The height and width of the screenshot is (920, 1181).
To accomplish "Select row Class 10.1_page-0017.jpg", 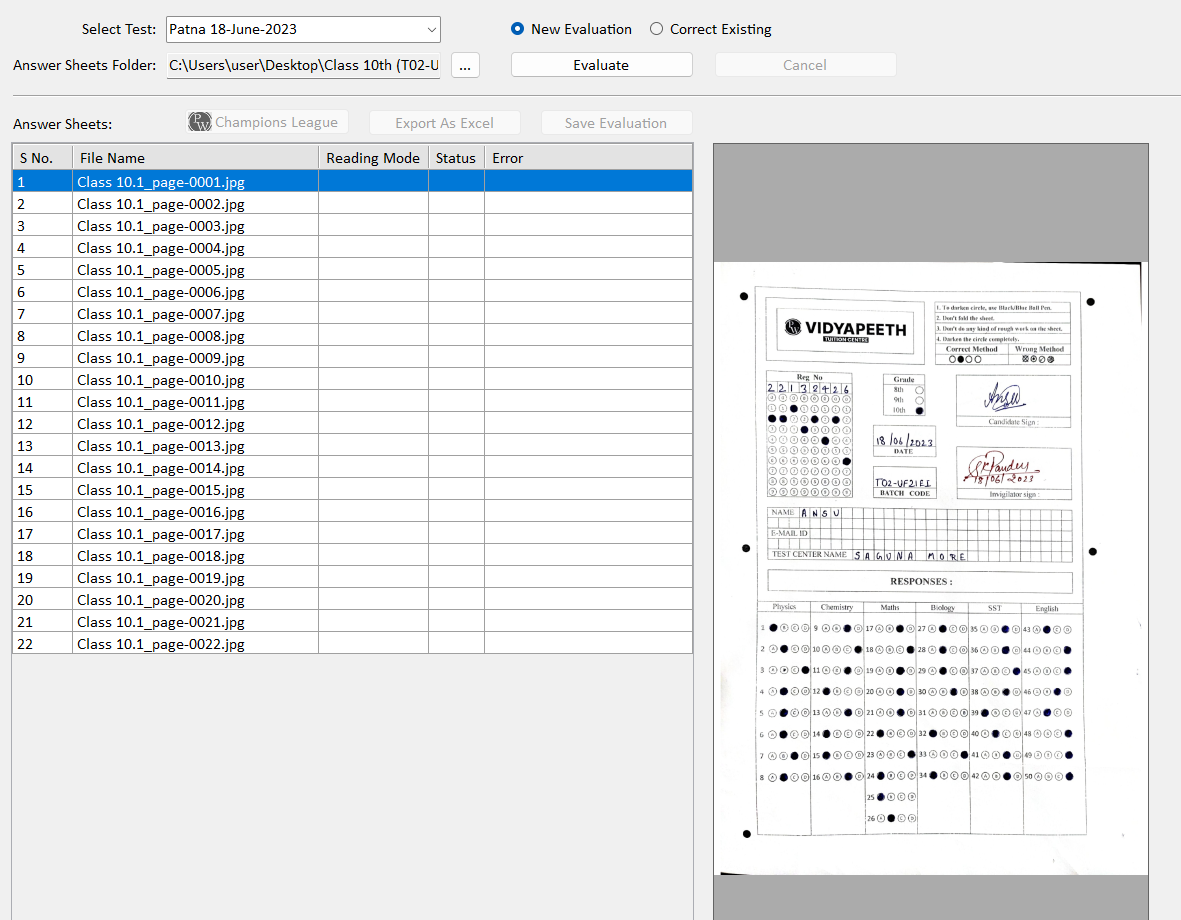I will coord(352,533).
